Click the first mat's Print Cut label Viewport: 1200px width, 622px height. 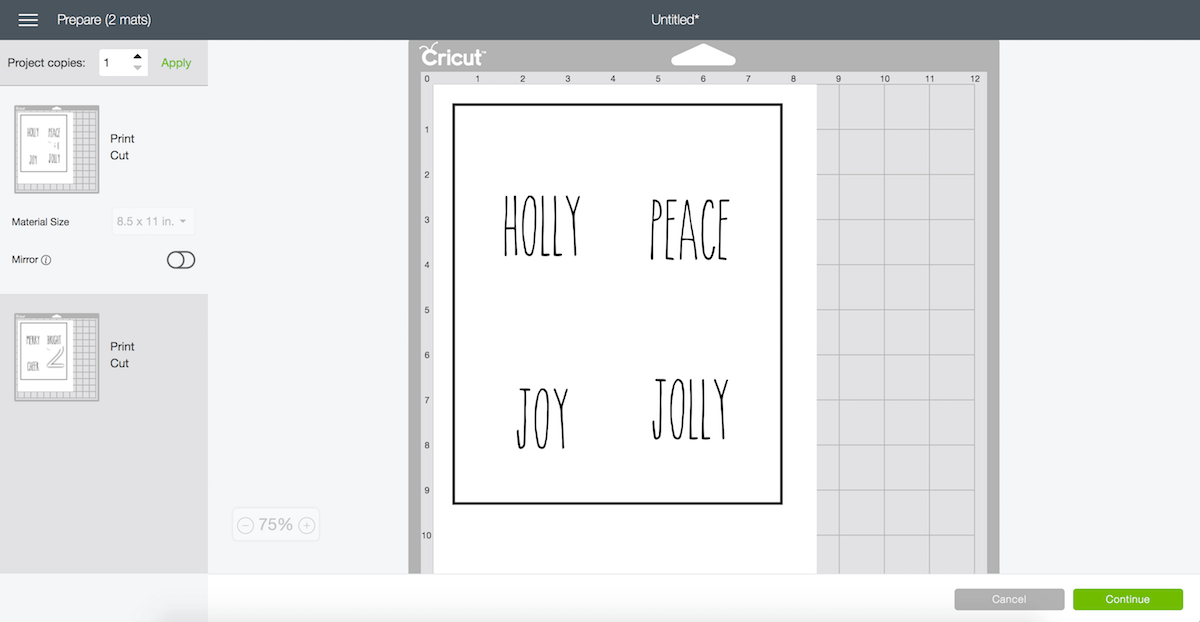[121, 147]
